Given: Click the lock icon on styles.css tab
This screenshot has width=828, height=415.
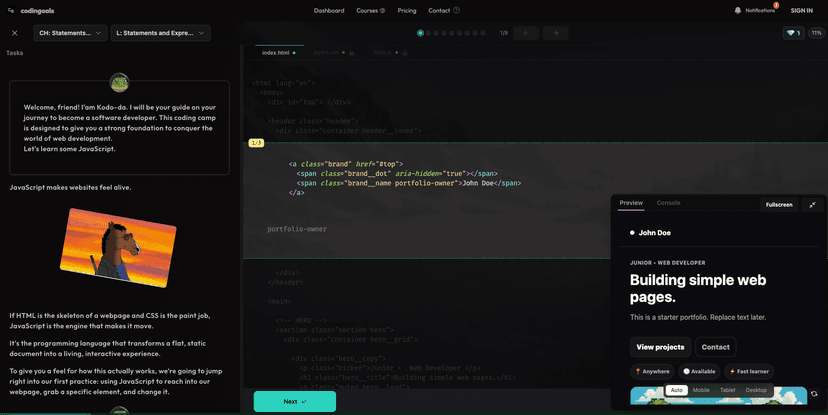Looking at the screenshot, I should click(352, 53).
